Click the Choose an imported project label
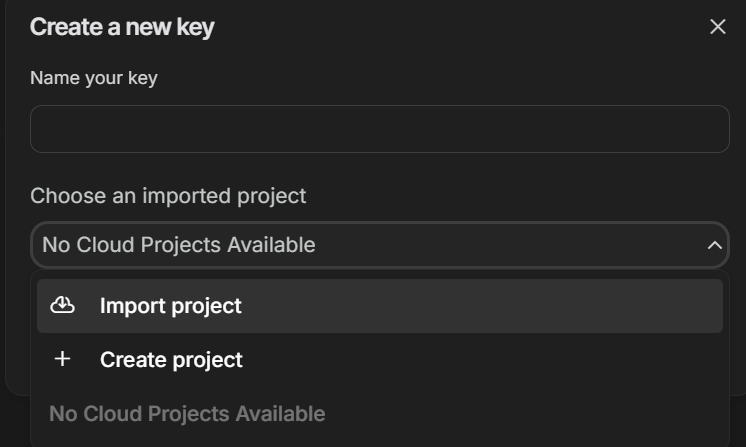 (x=168, y=196)
